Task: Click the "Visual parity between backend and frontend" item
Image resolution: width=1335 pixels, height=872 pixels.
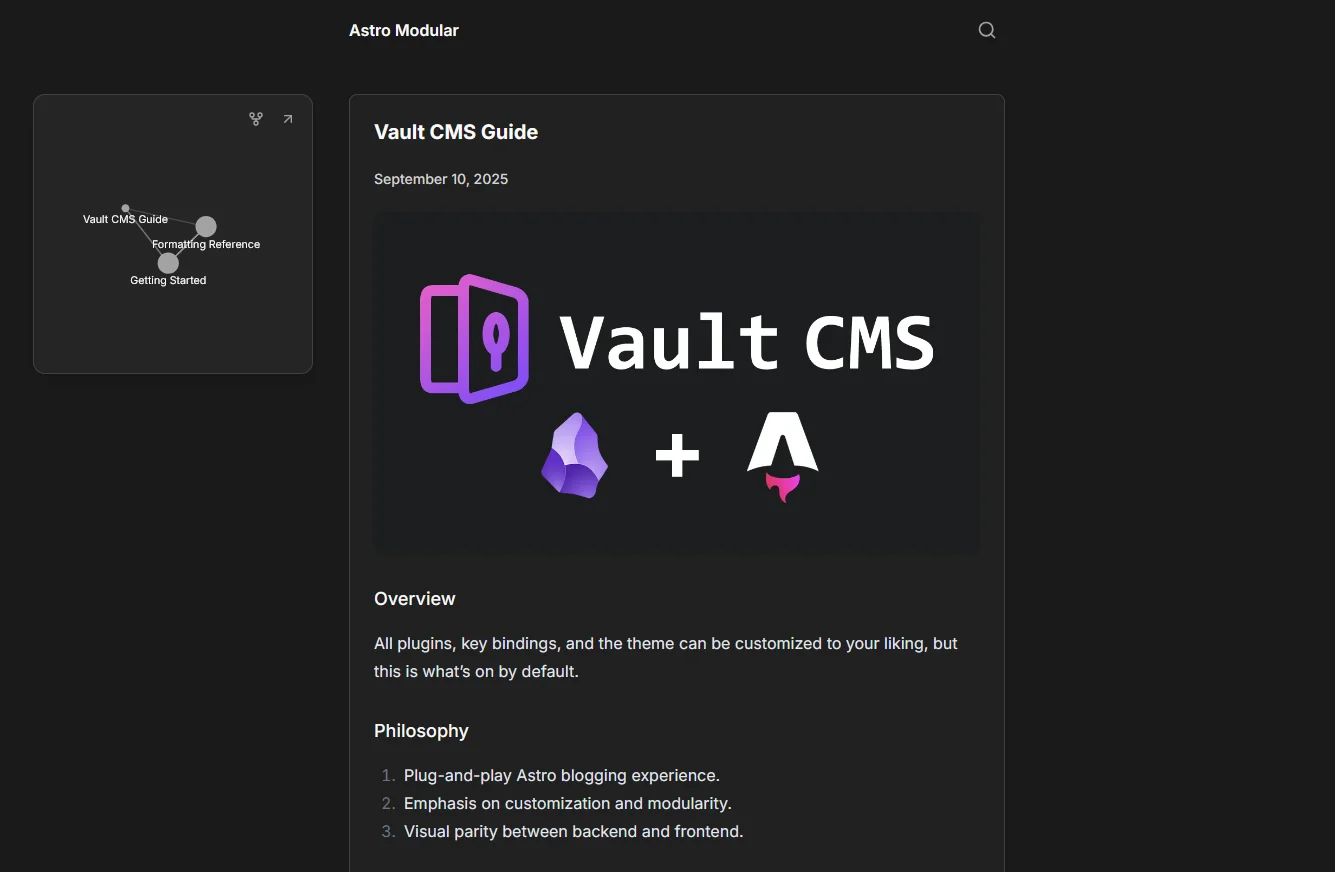Action: 573,831
